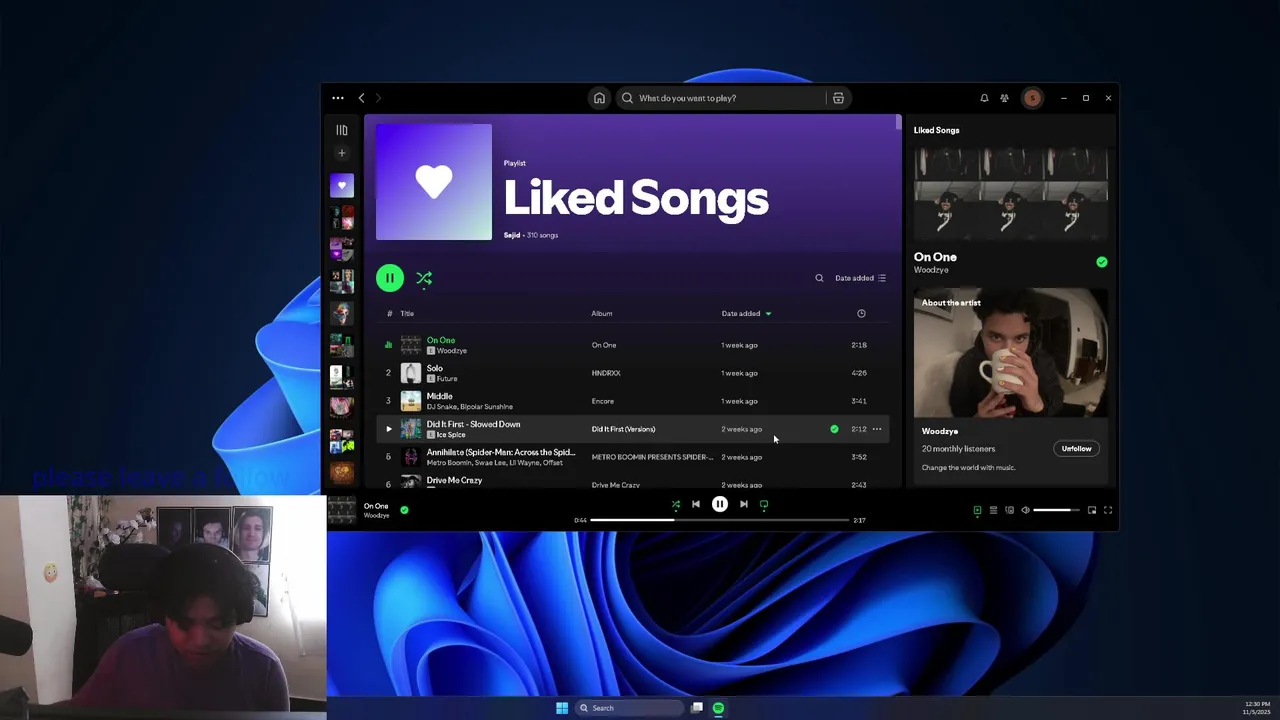Go forward with the right arrow
Viewport: 1280px width, 720px height.
tap(378, 98)
